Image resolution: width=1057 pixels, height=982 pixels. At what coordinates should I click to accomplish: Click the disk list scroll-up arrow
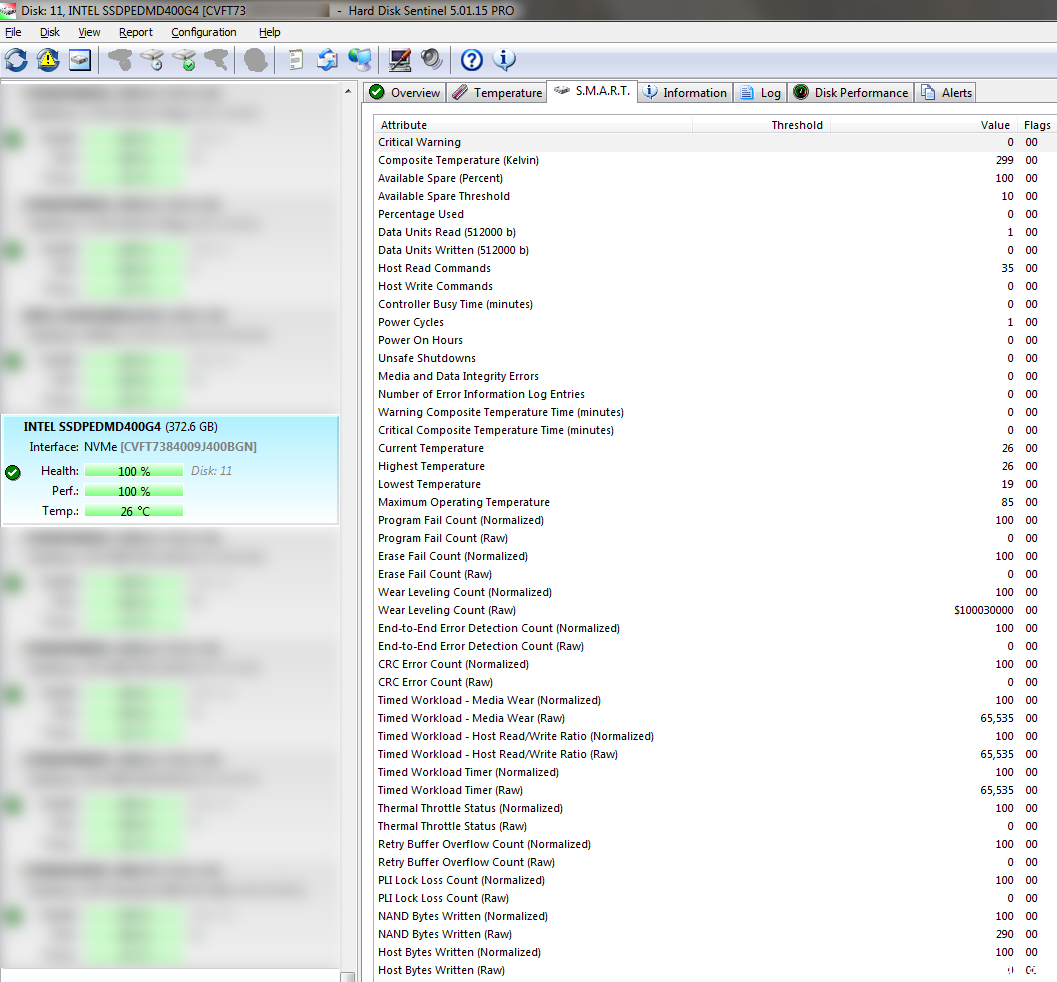click(348, 91)
